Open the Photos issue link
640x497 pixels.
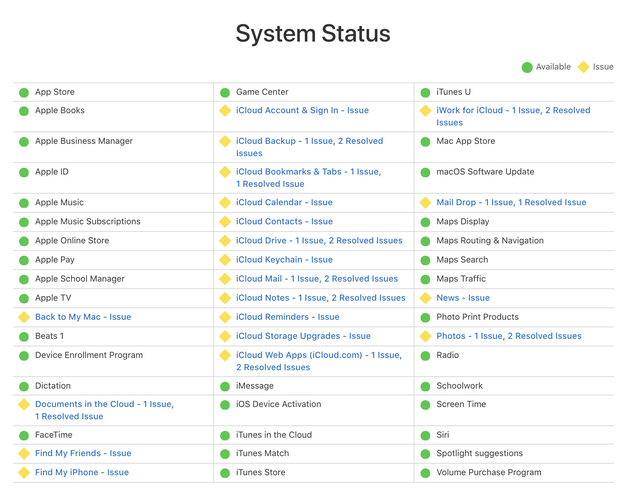(x=508, y=337)
